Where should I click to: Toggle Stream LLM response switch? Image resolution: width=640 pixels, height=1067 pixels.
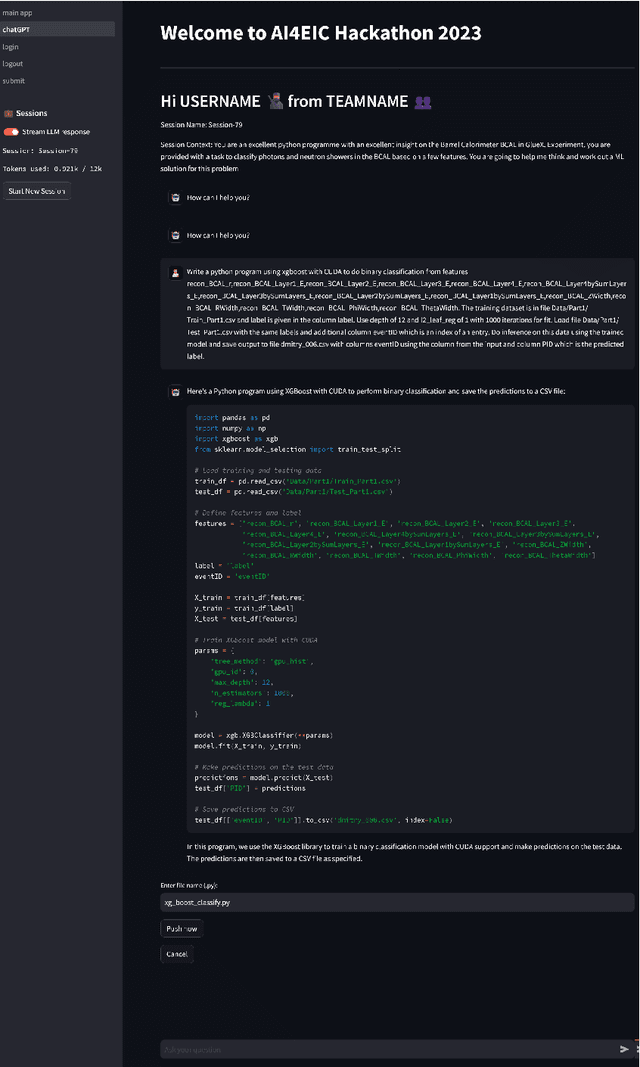11,131
